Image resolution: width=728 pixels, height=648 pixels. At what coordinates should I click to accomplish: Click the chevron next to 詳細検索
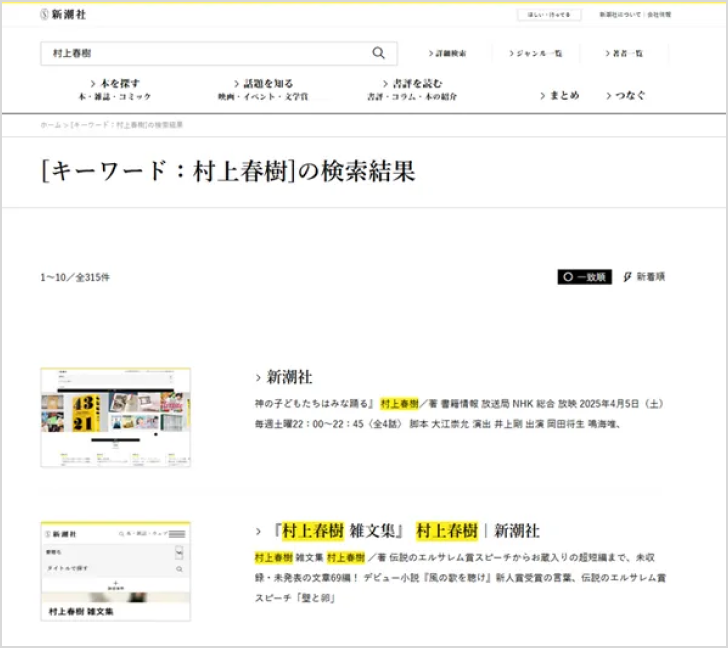431,53
